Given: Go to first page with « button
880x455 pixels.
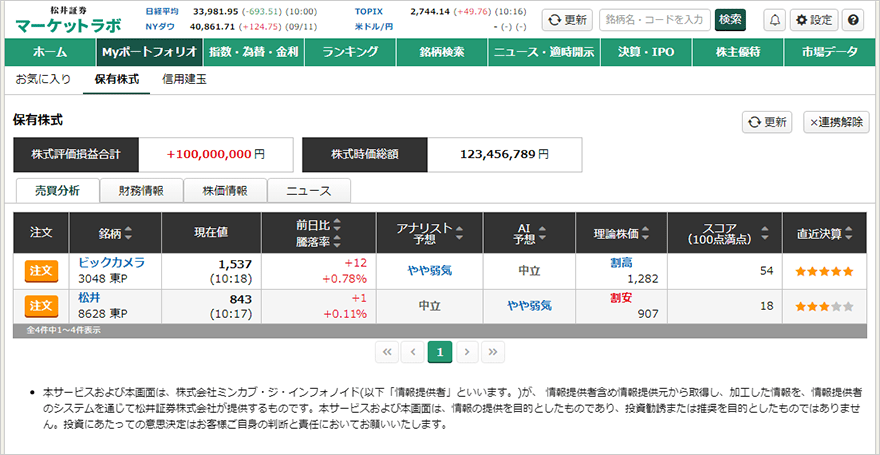Looking at the screenshot, I should click(x=386, y=352).
